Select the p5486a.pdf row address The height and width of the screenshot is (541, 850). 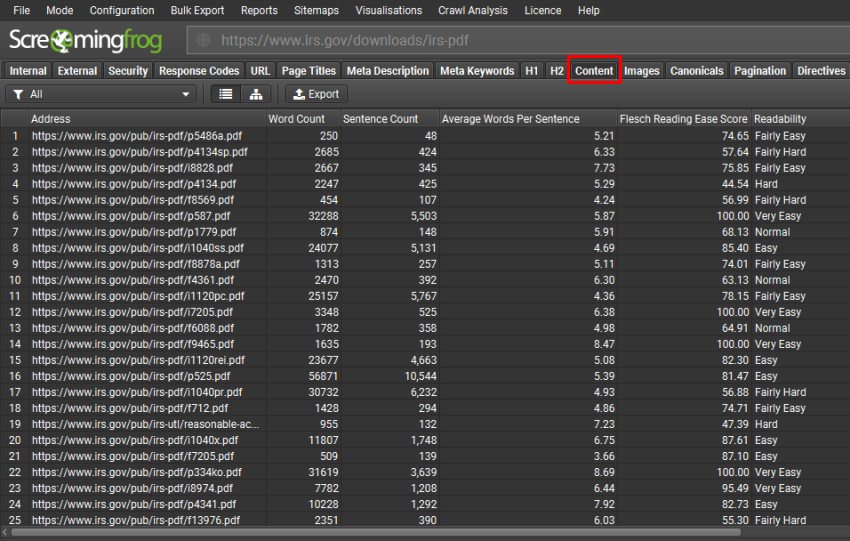(x=137, y=136)
